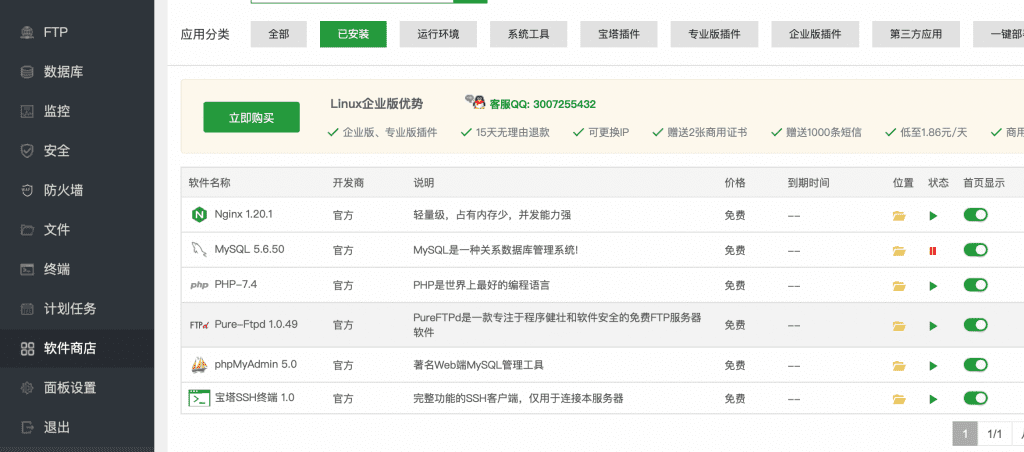Screen dimensions: 1024x452
Task: Open phpMyAdmin 5.0 software name
Action: pos(255,364)
